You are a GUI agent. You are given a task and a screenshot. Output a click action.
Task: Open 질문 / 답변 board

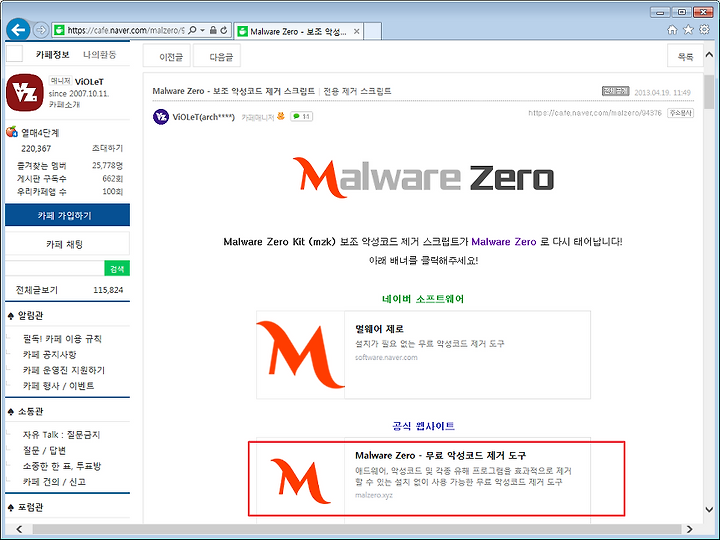click(45, 450)
